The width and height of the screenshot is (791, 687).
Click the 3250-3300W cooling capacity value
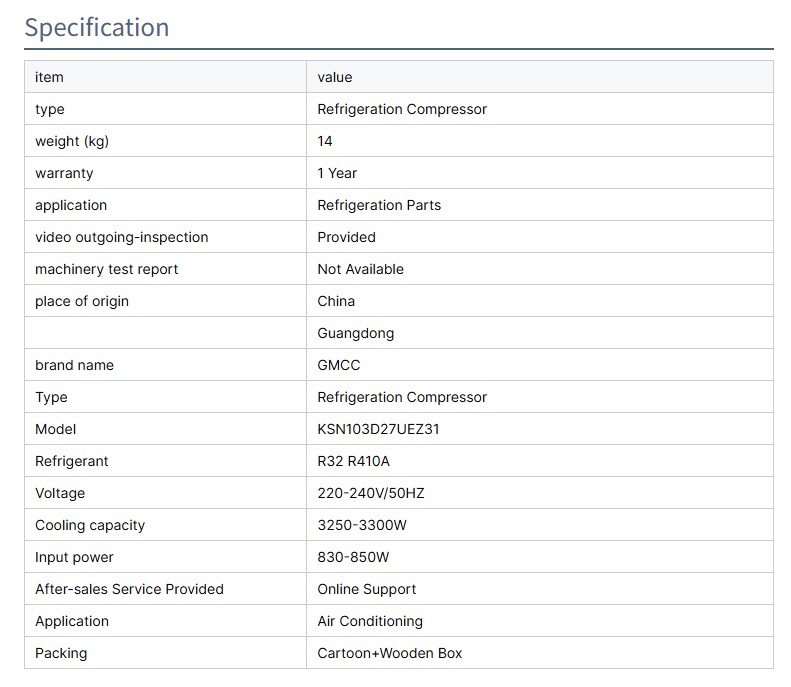pos(362,525)
